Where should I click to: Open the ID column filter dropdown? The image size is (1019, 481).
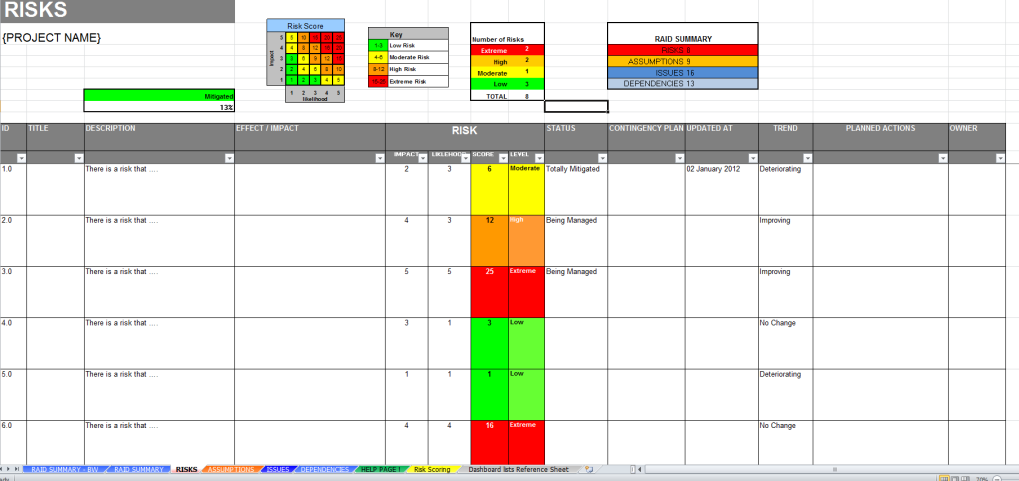(21, 158)
